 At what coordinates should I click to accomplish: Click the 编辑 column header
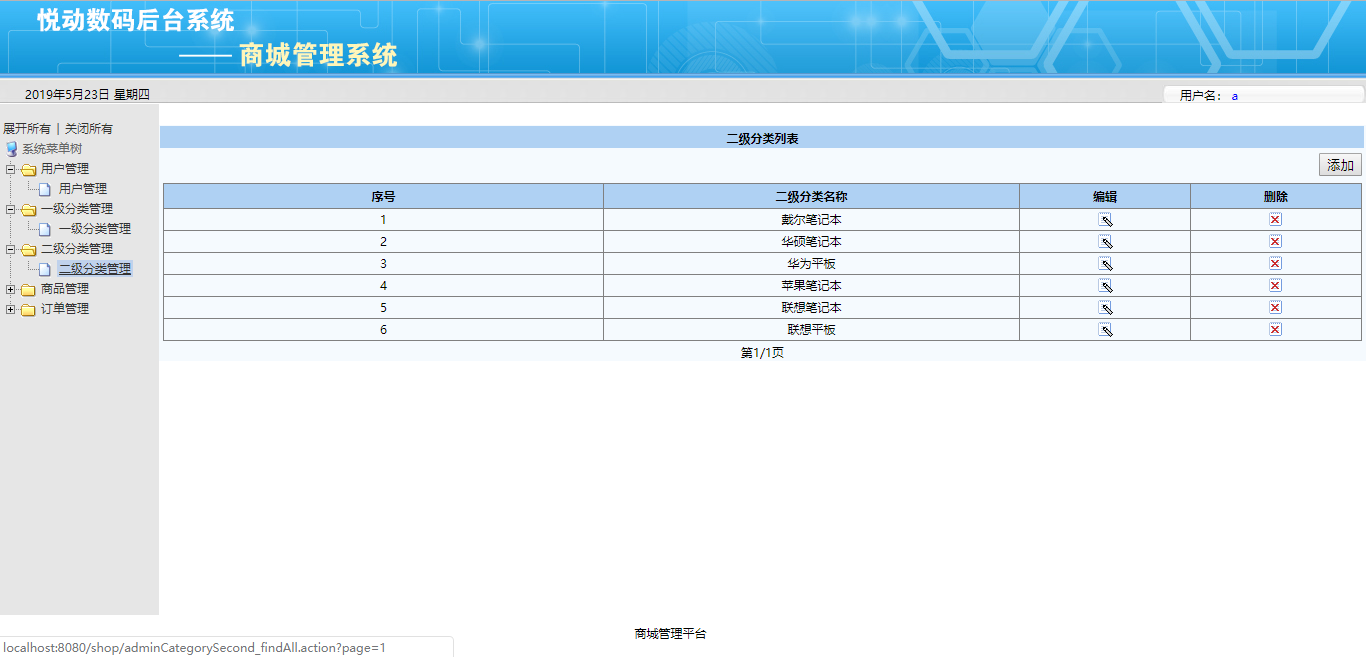point(1105,197)
